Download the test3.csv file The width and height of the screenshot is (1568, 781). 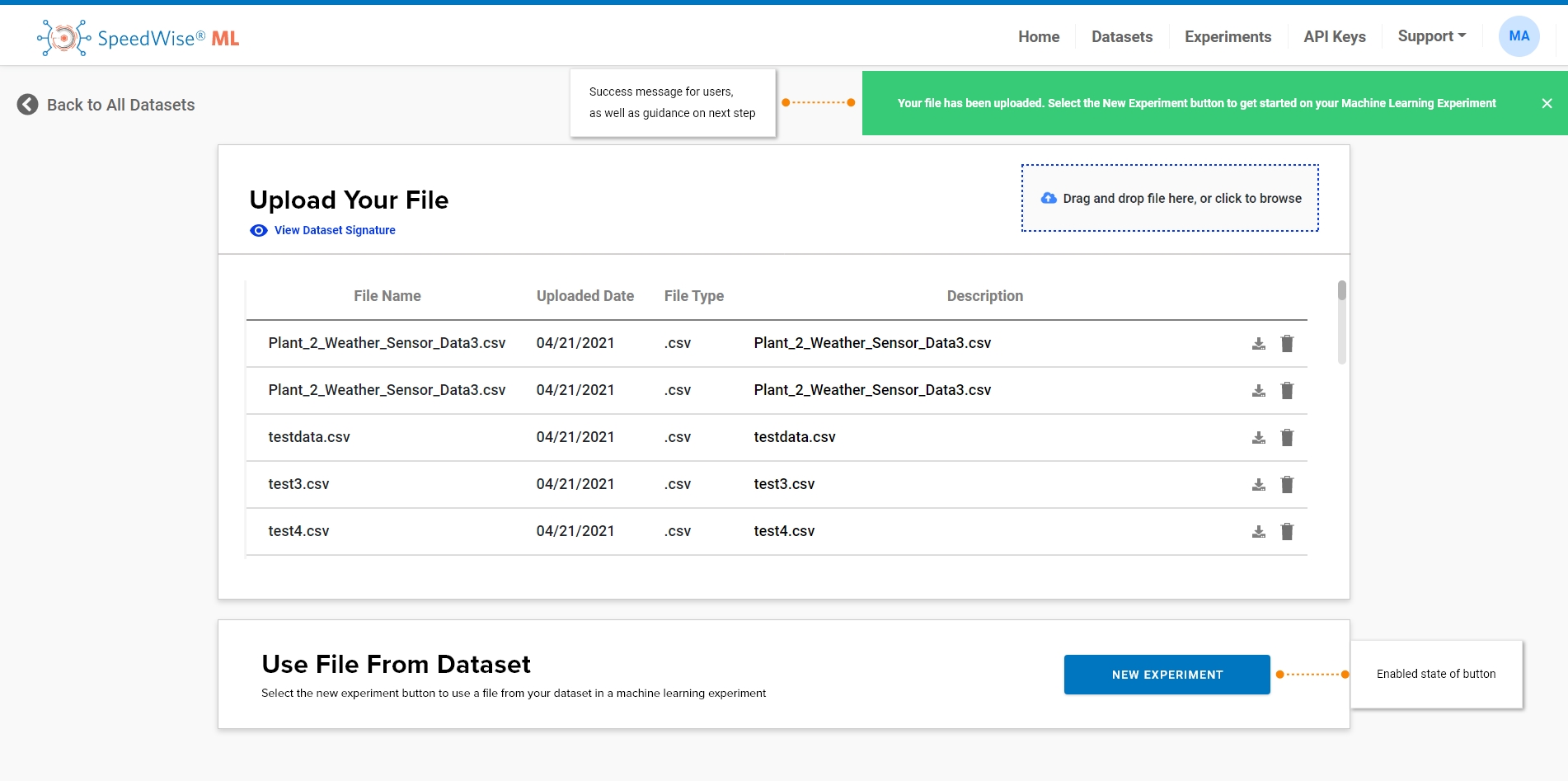click(1258, 485)
